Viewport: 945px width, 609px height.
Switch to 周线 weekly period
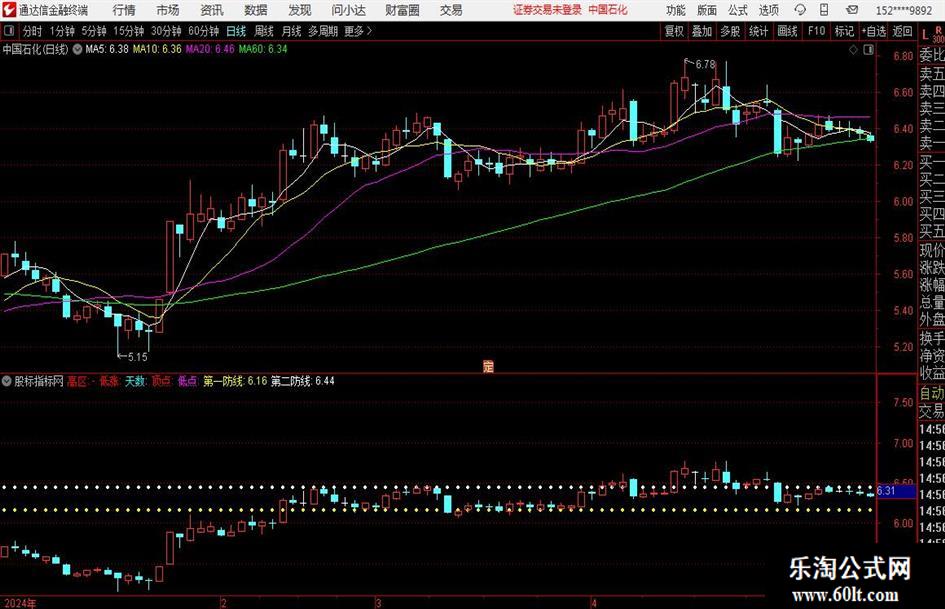point(264,31)
